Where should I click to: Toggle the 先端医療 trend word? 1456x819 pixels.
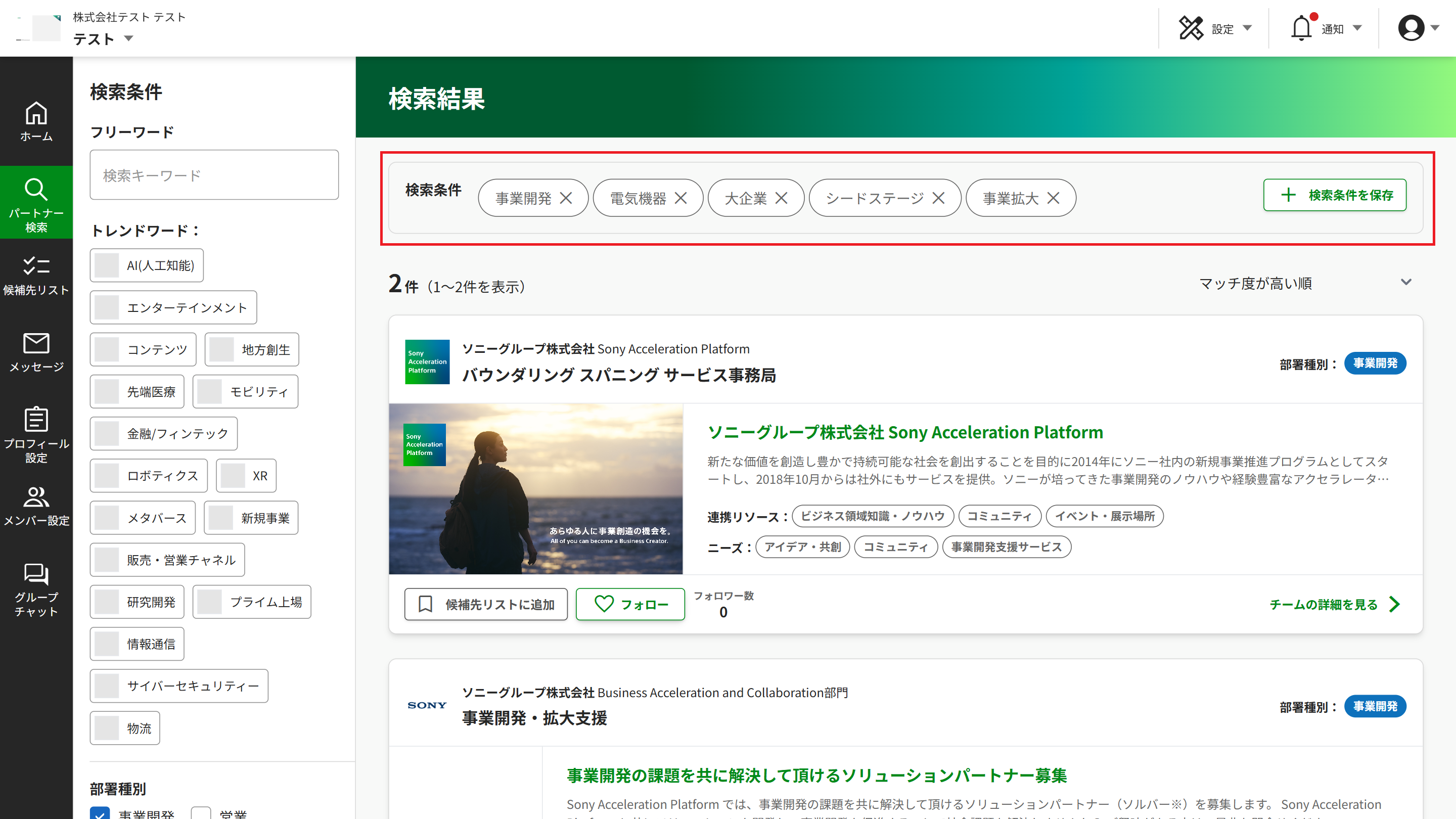coord(137,392)
